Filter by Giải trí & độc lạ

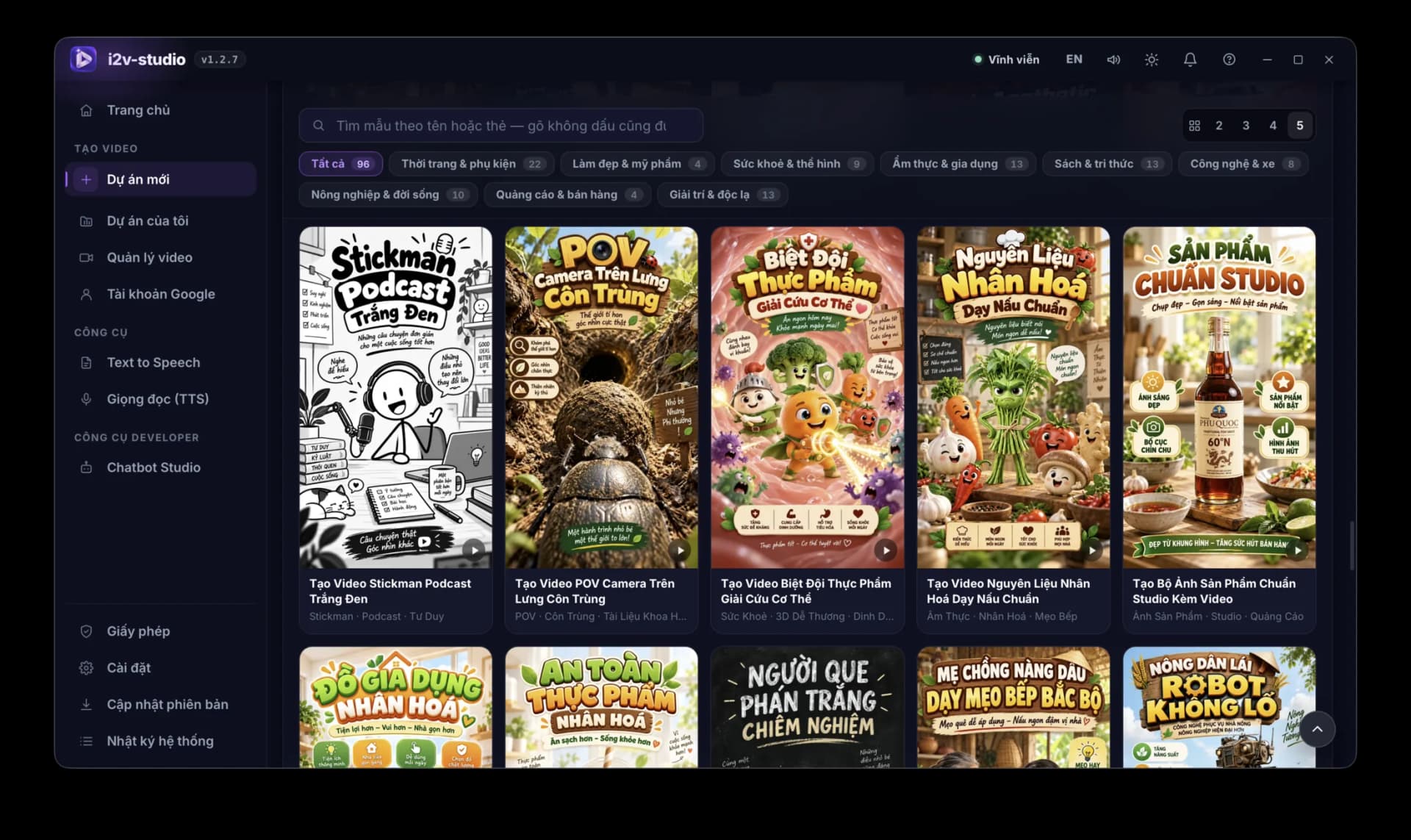click(723, 195)
